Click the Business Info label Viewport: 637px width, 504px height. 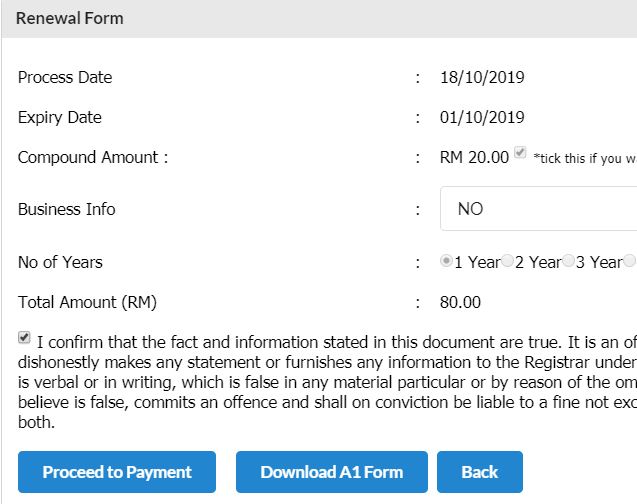tap(67, 209)
